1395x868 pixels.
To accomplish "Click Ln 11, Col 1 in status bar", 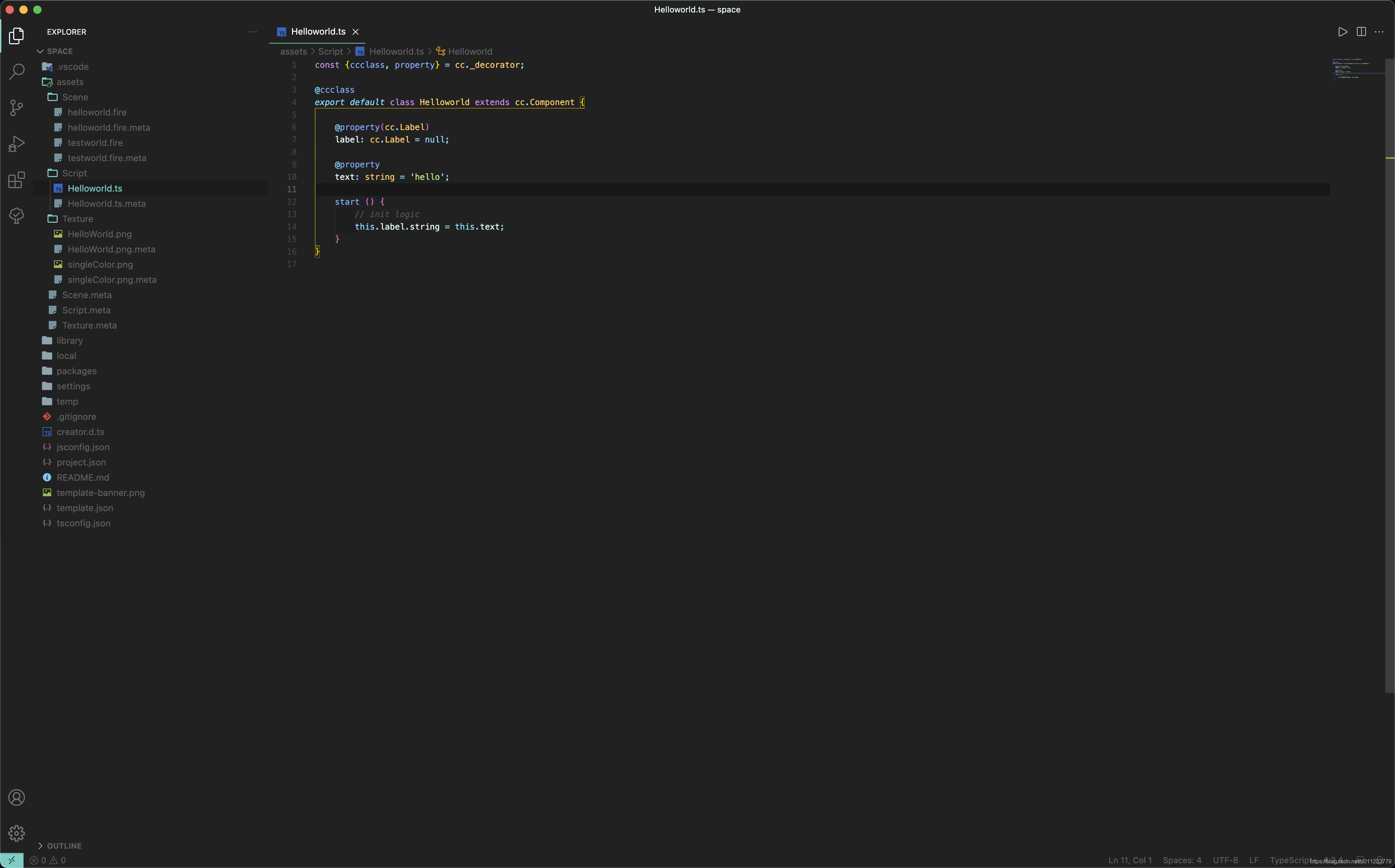I will click(x=1130, y=860).
